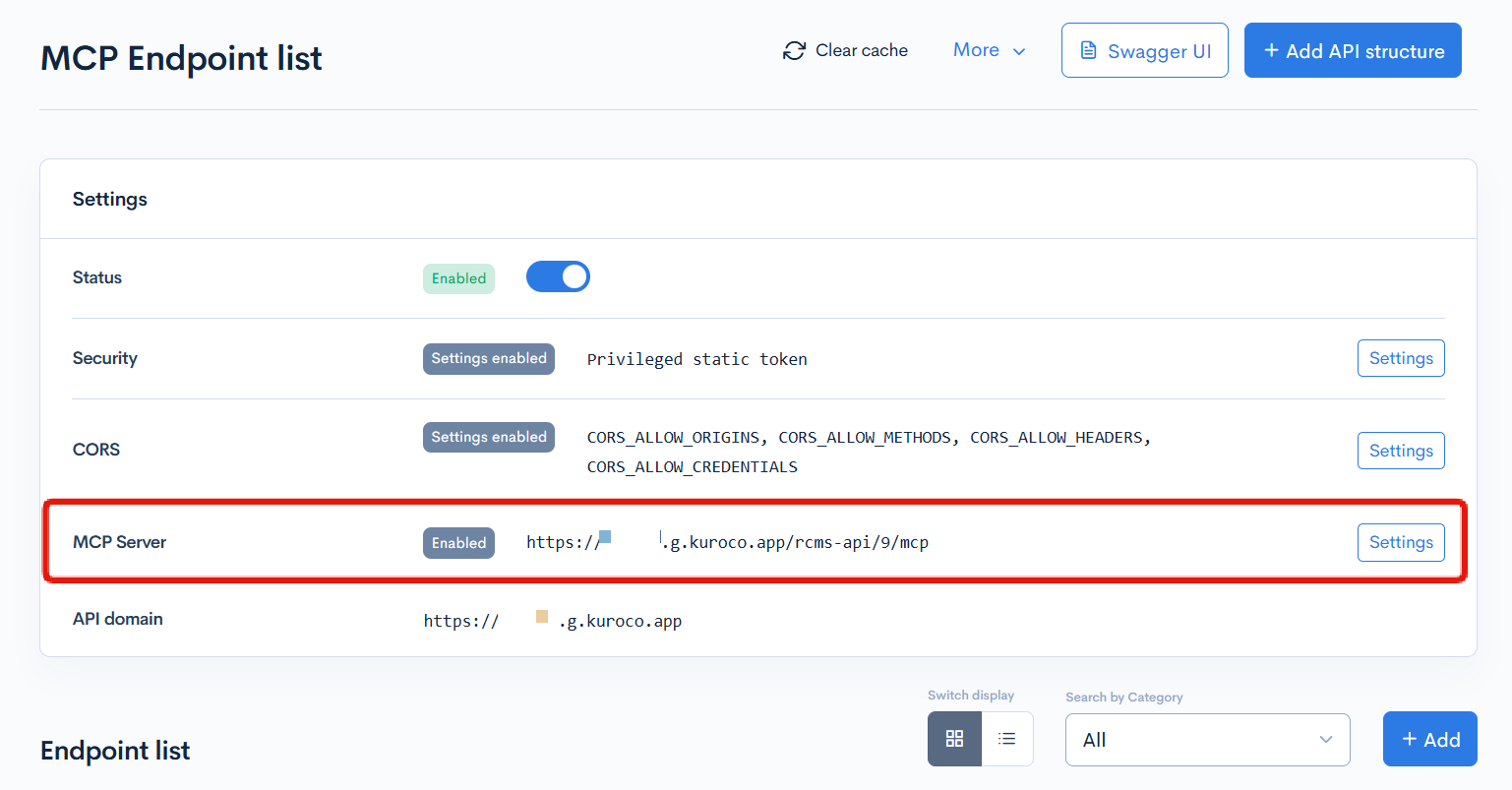This screenshot has height=790, width=1512.
Task: Click the Clear cache refresh icon
Action: [x=794, y=50]
